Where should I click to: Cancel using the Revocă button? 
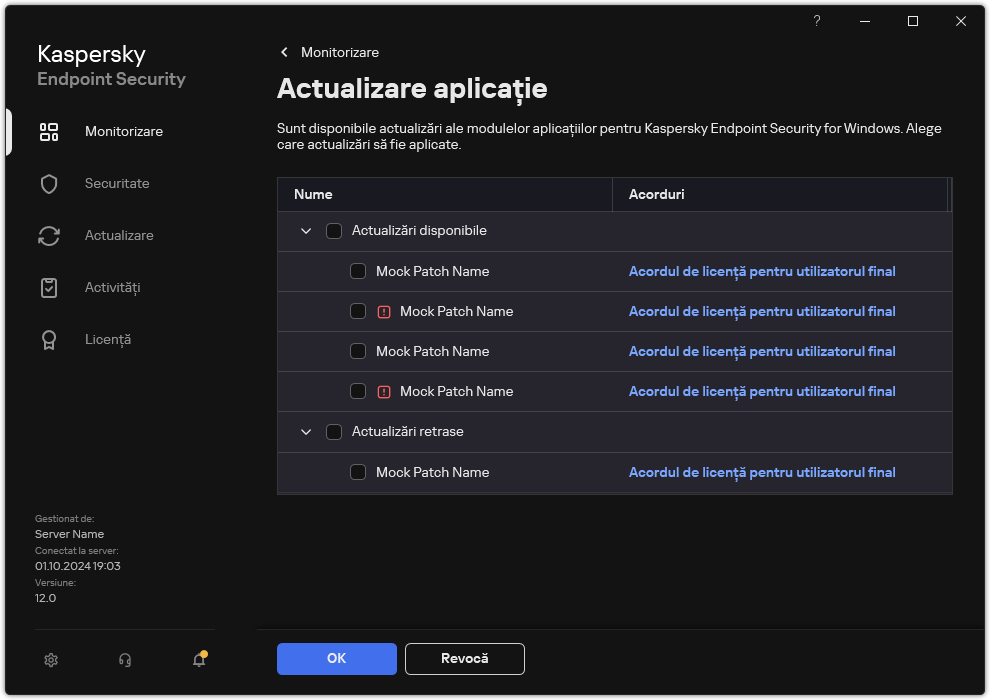click(464, 658)
